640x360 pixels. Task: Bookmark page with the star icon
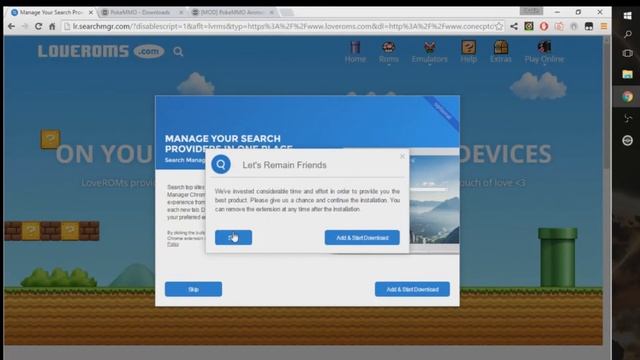(x=499, y=27)
